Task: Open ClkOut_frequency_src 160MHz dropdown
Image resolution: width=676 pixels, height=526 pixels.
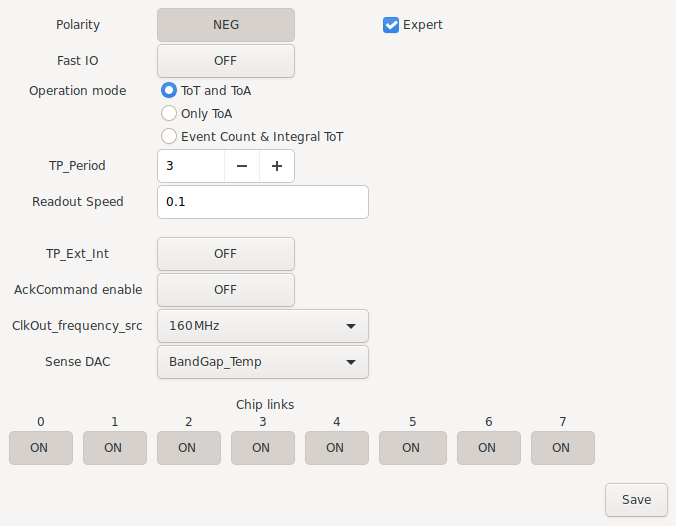Action: (x=263, y=326)
